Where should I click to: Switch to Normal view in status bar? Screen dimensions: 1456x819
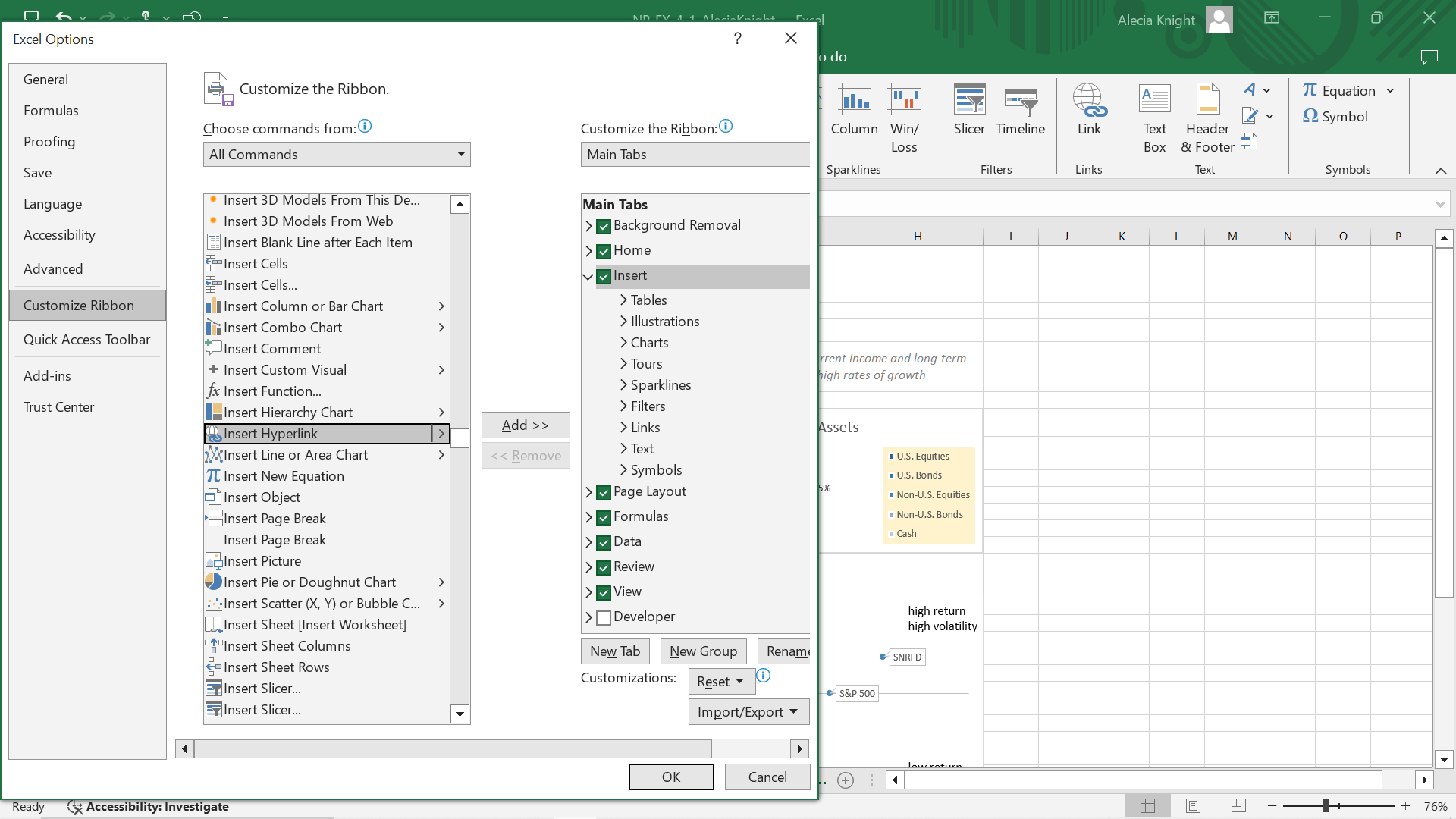(x=1148, y=806)
